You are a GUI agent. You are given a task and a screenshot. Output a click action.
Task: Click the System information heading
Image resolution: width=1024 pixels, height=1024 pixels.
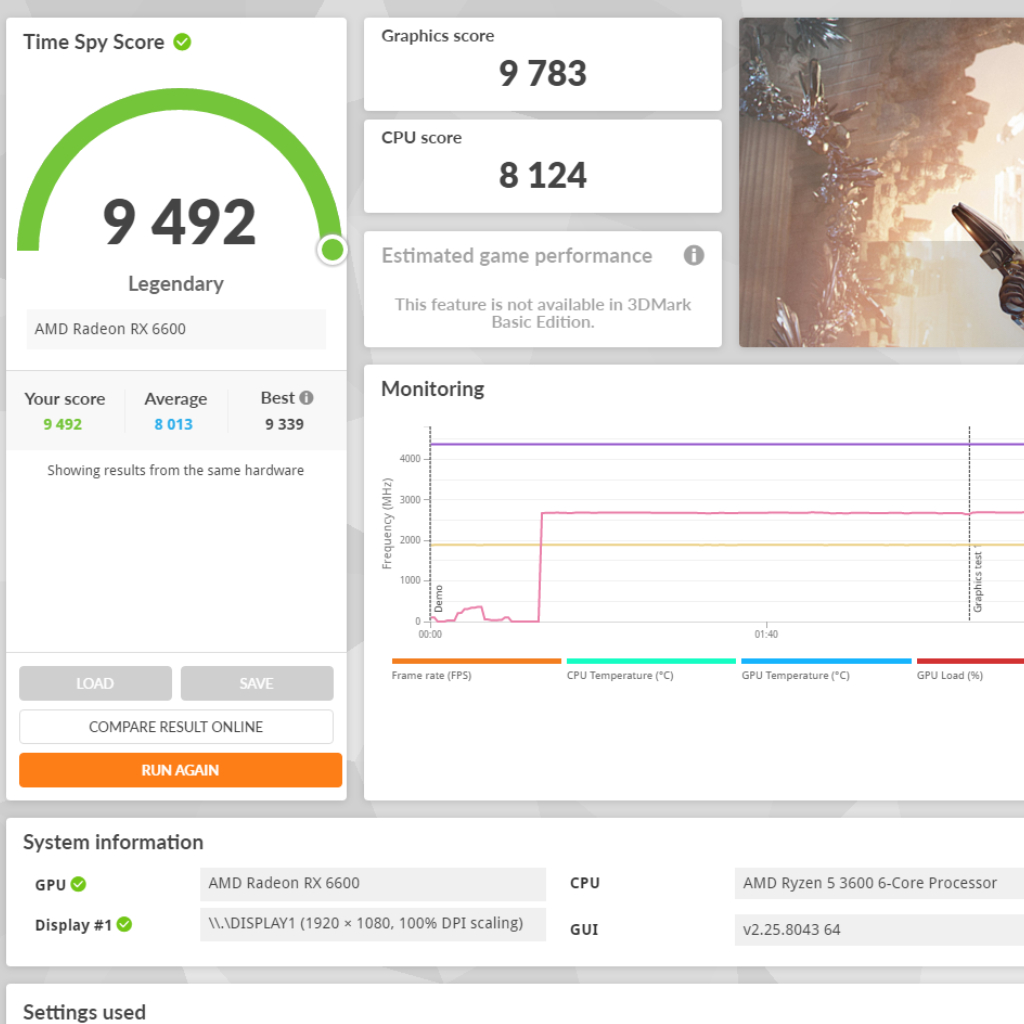(114, 842)
